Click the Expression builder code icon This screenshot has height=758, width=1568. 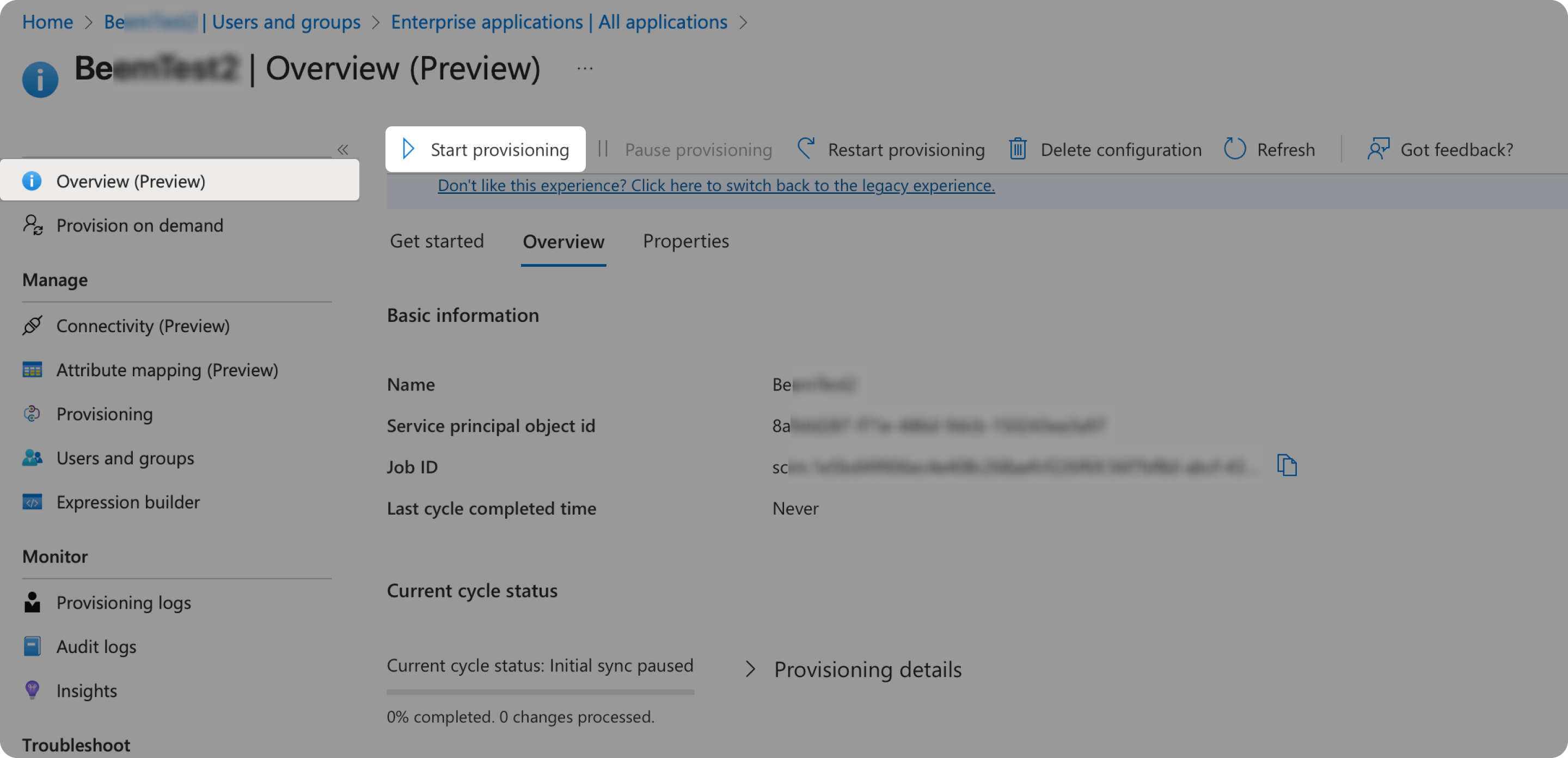pos(32,502)
